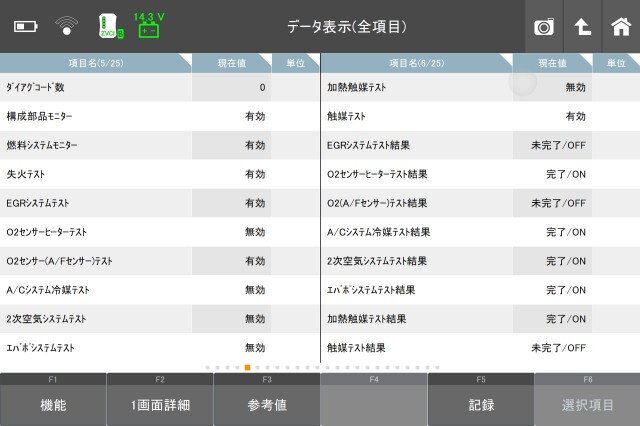Show 参考値 reference values
640x426 pixels.
[x=267, y=400]
